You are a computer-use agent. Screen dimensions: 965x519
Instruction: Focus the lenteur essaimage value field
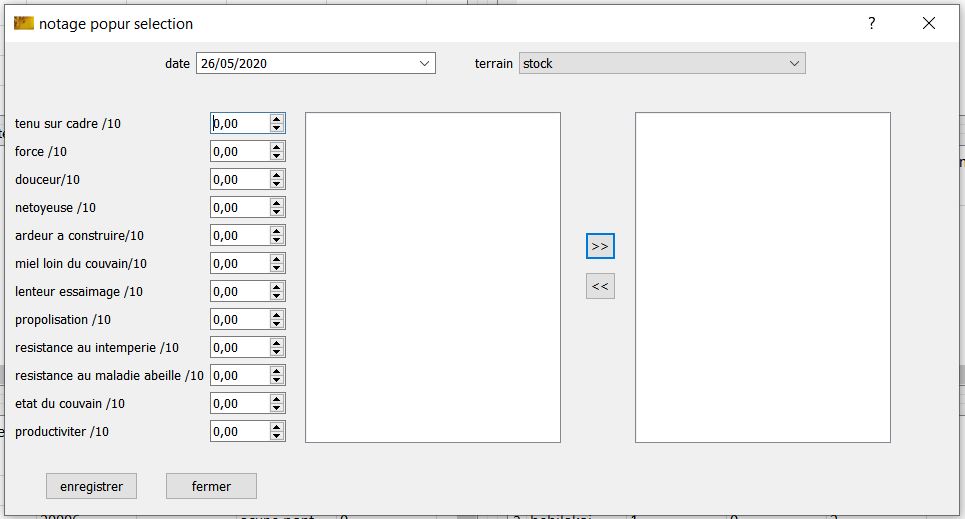[x=240, y=292]
